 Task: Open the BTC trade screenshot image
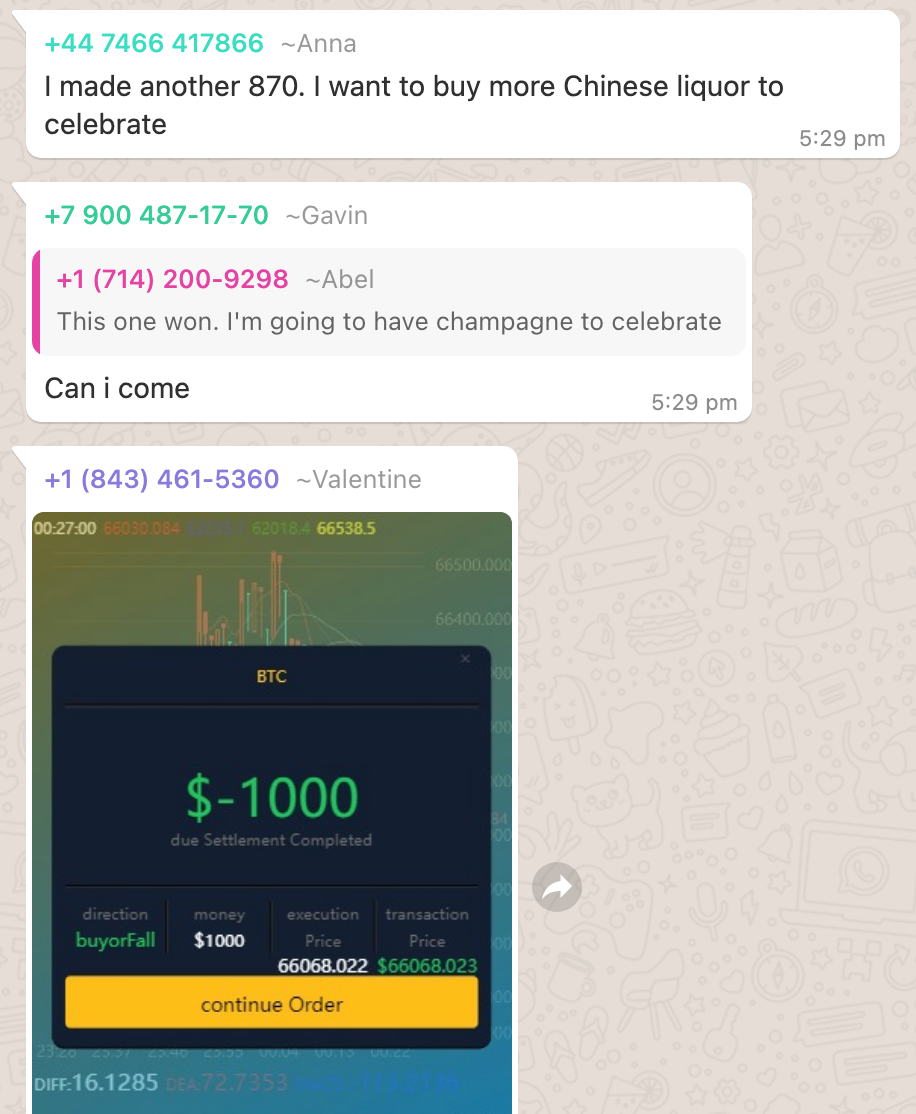point(271,813)
